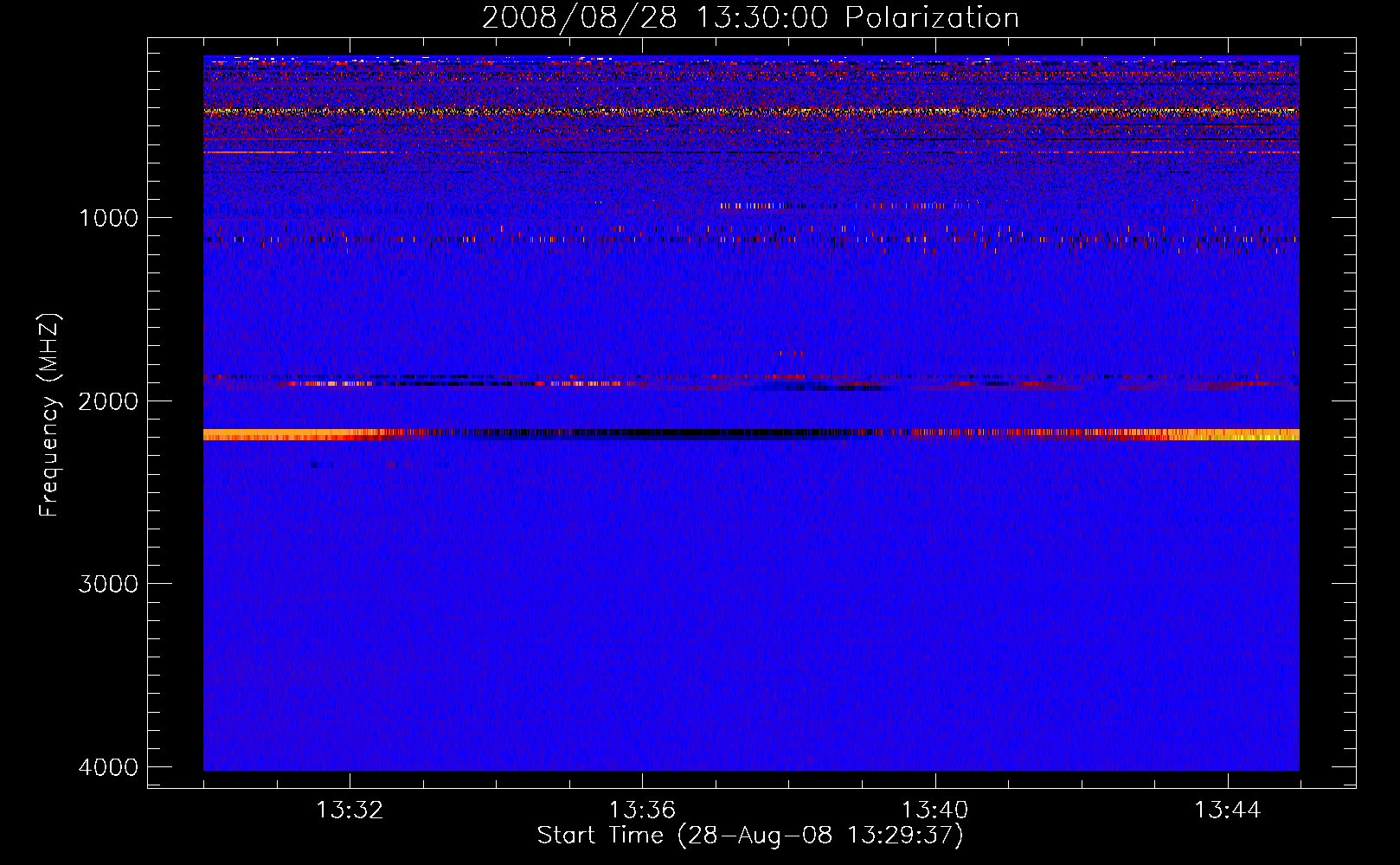Click the 'Frequency (MHZ)' axis label
The width and height of the screenshot is (1400, 865).
point(49,415)
